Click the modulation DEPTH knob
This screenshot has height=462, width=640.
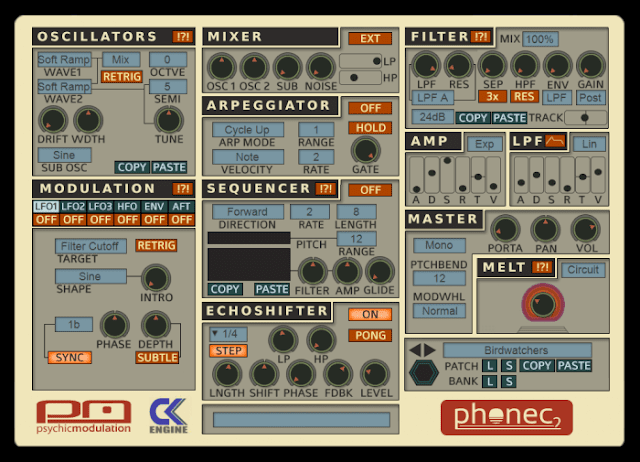click(156, 325)
